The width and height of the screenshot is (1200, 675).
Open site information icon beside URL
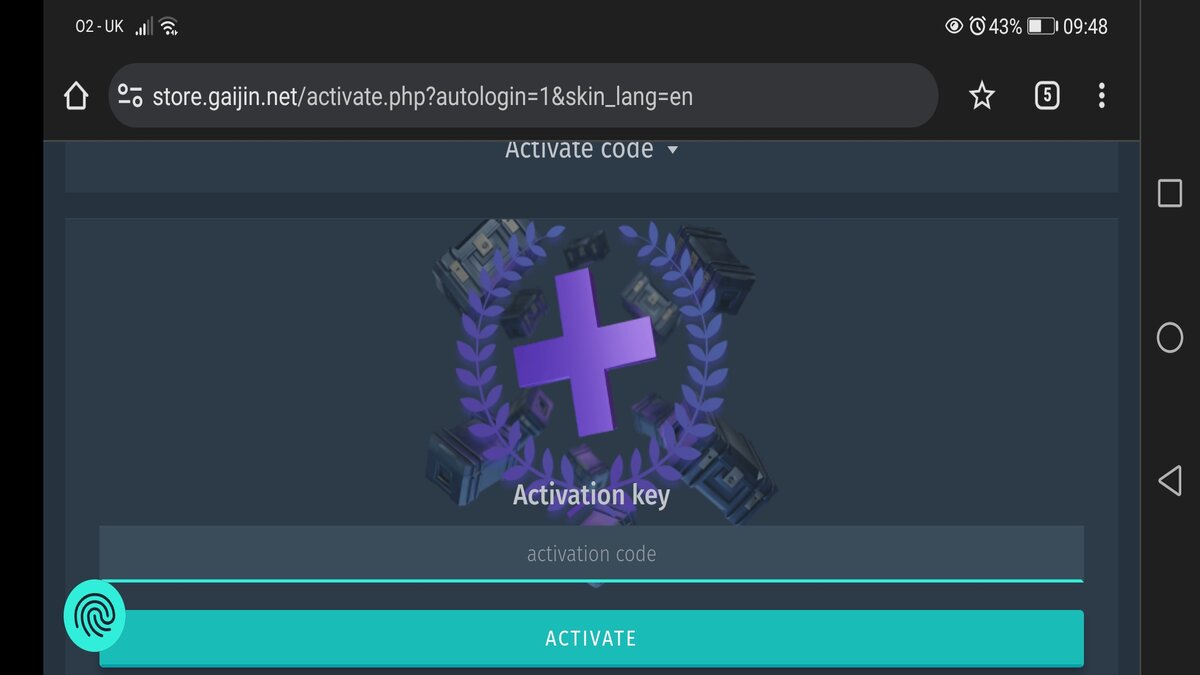point(130,96)
